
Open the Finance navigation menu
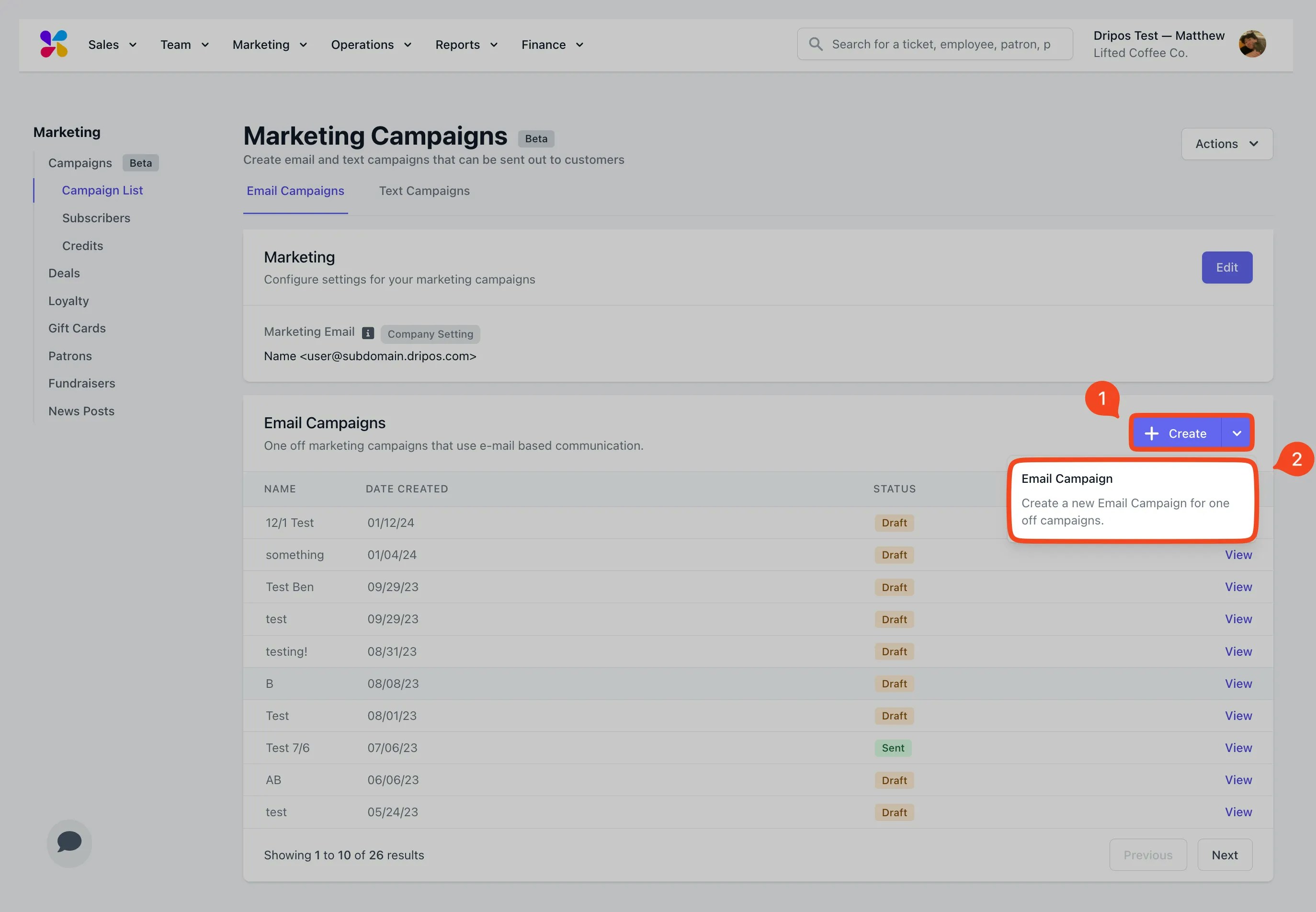(552, 45)
